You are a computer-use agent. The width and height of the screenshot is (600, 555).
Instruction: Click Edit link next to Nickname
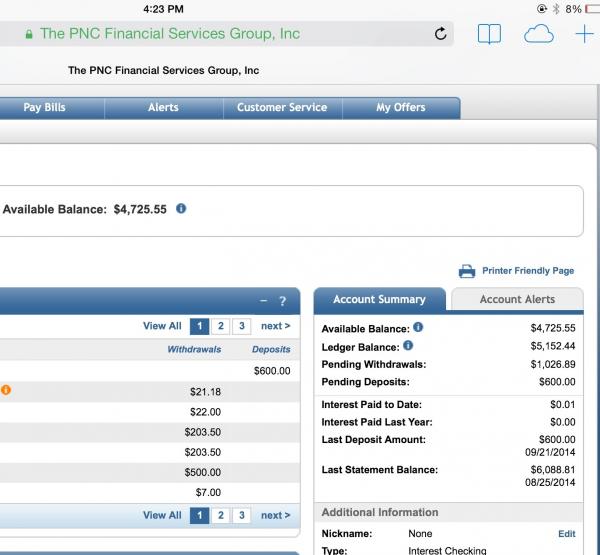[566, 534]
